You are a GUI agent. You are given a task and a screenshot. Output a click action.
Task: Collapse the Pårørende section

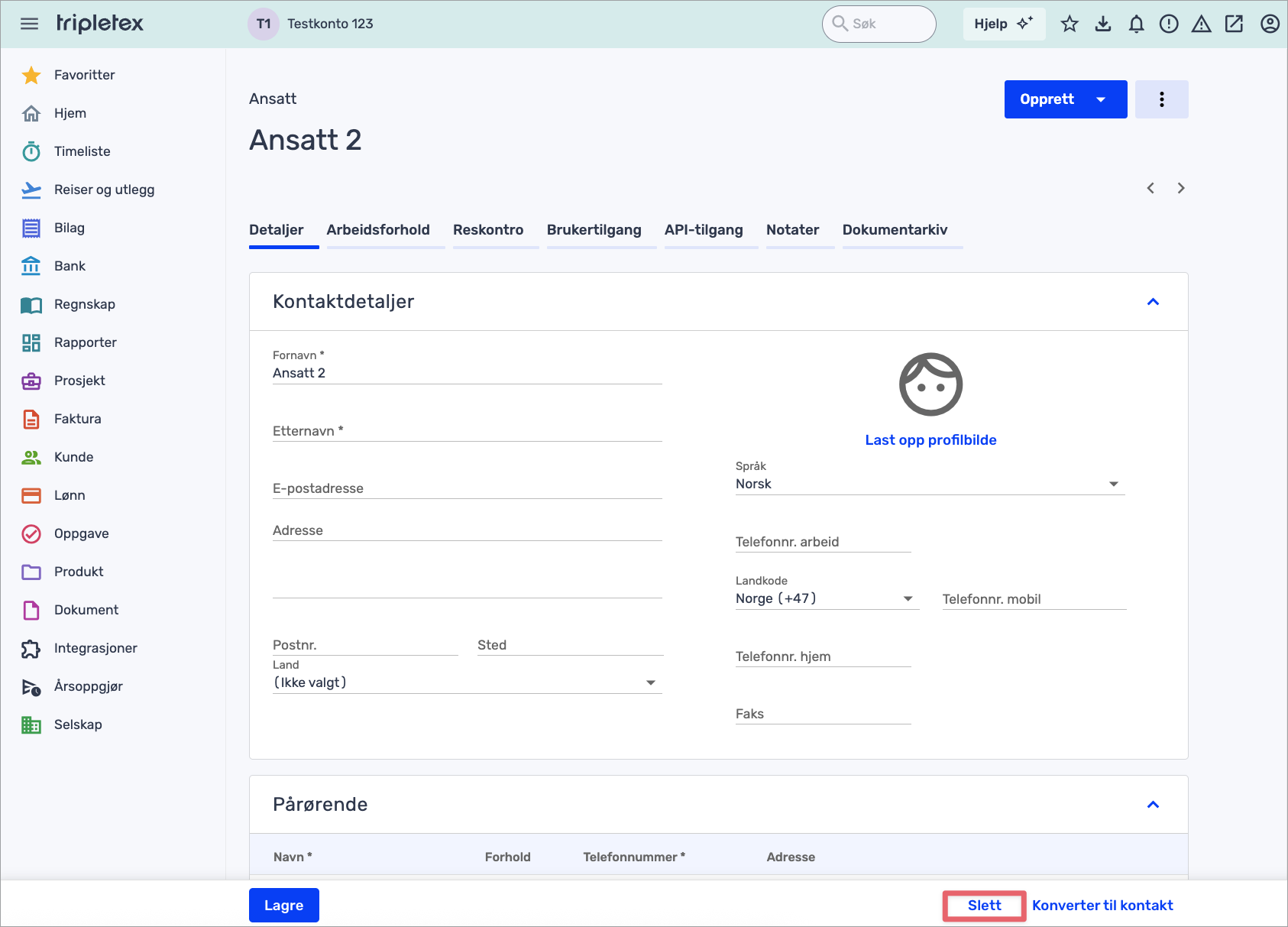(x=1154, y=805)
